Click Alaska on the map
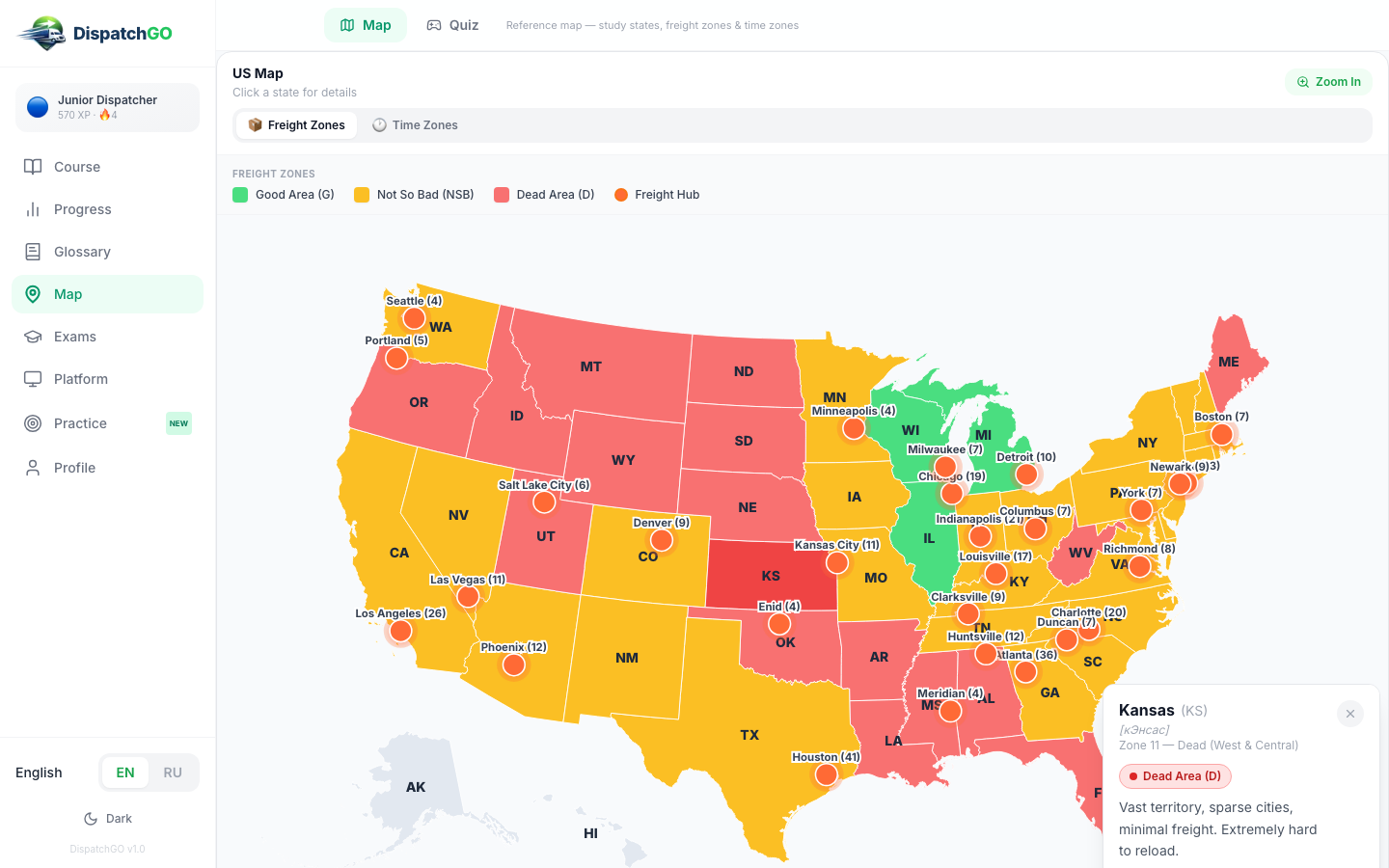 point(416,787)
